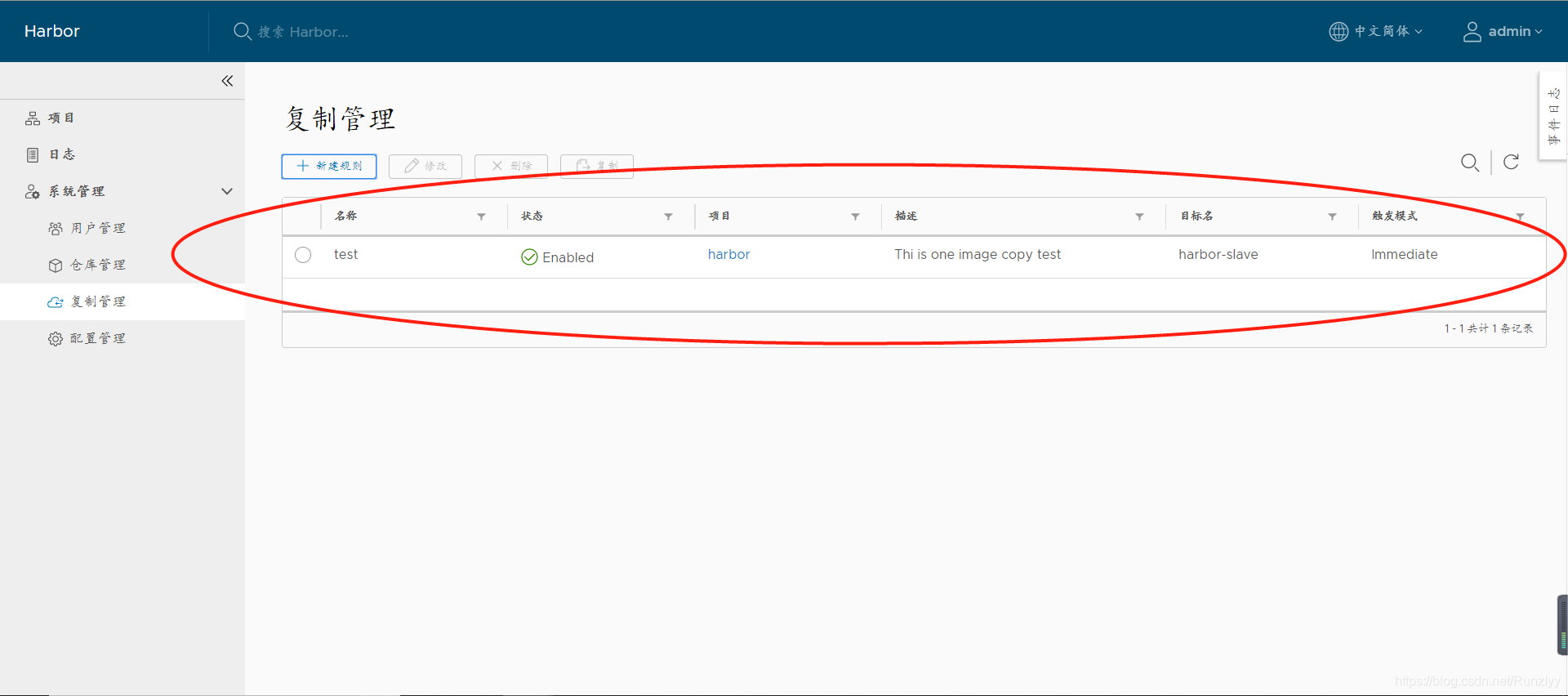Click the 修改 edit button
Image resolution: width=1568 pixels, height=696 pixels.
tap(425, 166)
